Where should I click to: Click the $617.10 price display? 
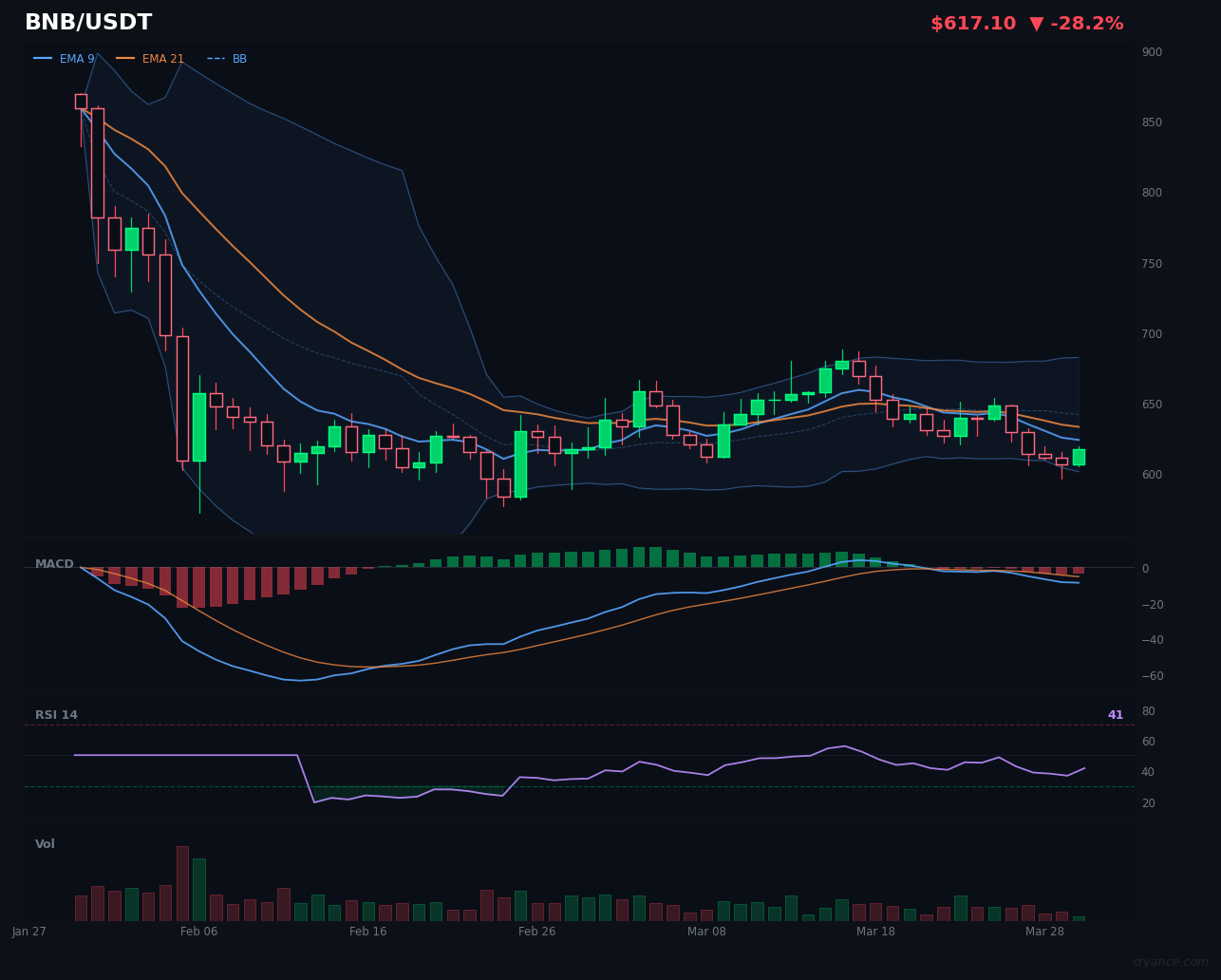coord(973,23)
